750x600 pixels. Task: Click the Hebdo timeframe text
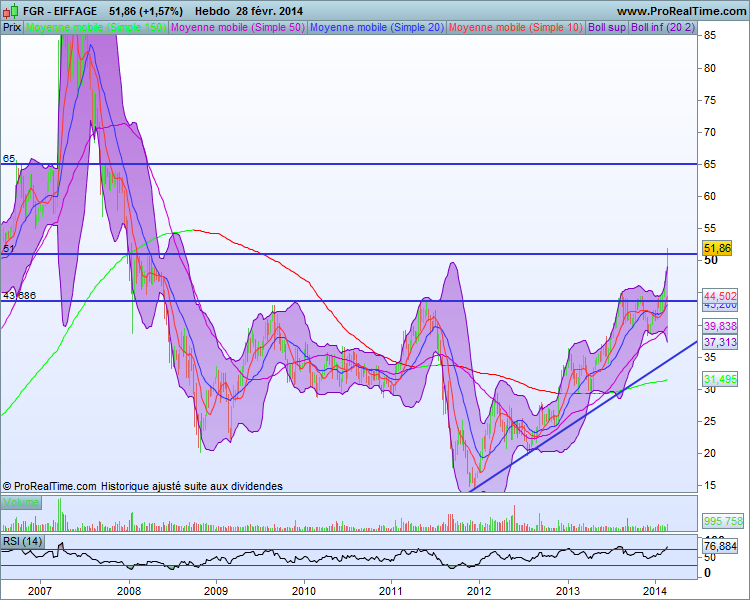[x=212, y=11]
